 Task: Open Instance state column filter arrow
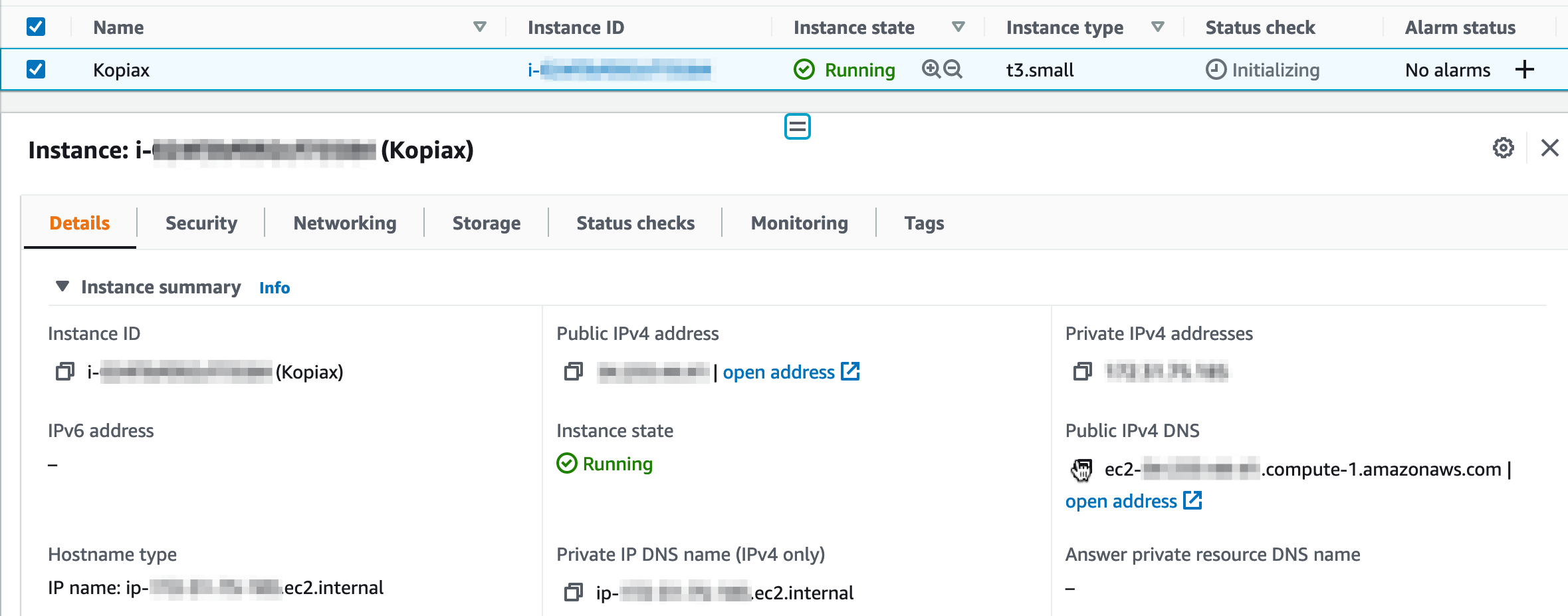pyautogui.click(x=958, y=27)
